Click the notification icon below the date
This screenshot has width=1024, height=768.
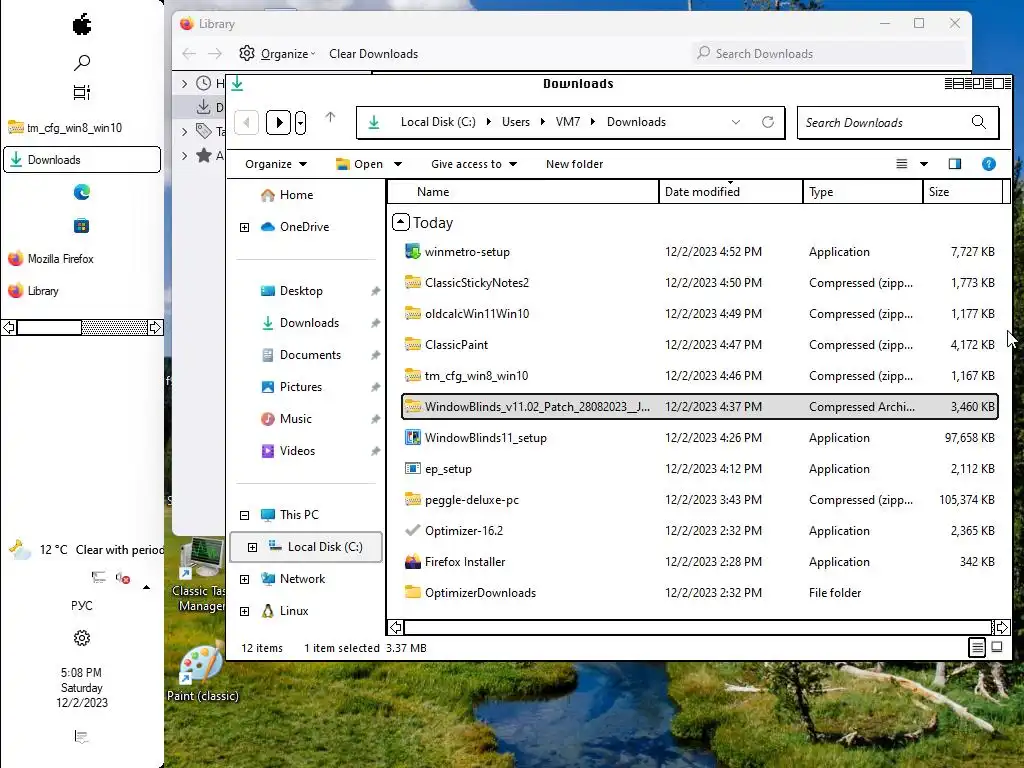tap(82, 737)
